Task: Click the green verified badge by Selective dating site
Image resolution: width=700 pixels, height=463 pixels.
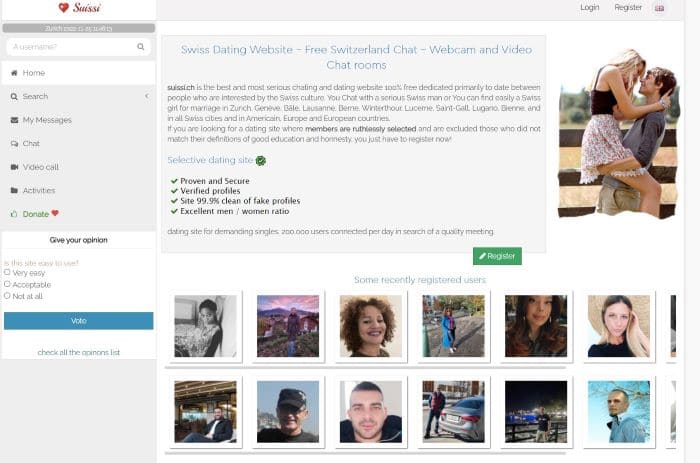Action: click(261, 161)
